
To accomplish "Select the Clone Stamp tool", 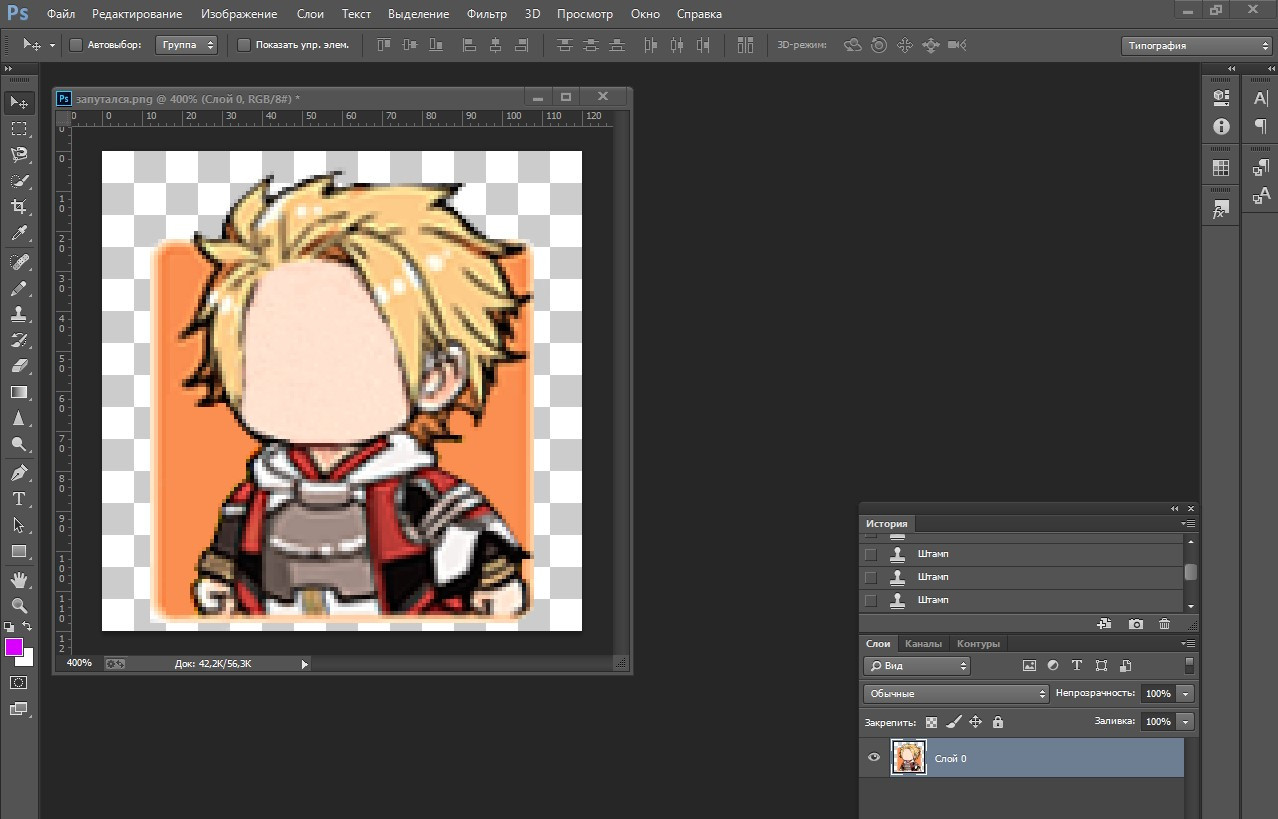I will [x=19, y=314].
